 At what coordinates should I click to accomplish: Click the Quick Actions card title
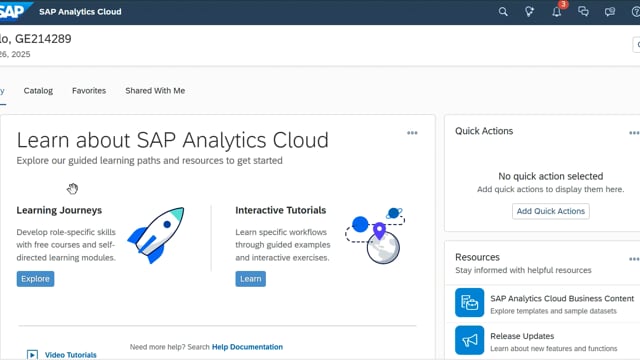click(484, 131)
